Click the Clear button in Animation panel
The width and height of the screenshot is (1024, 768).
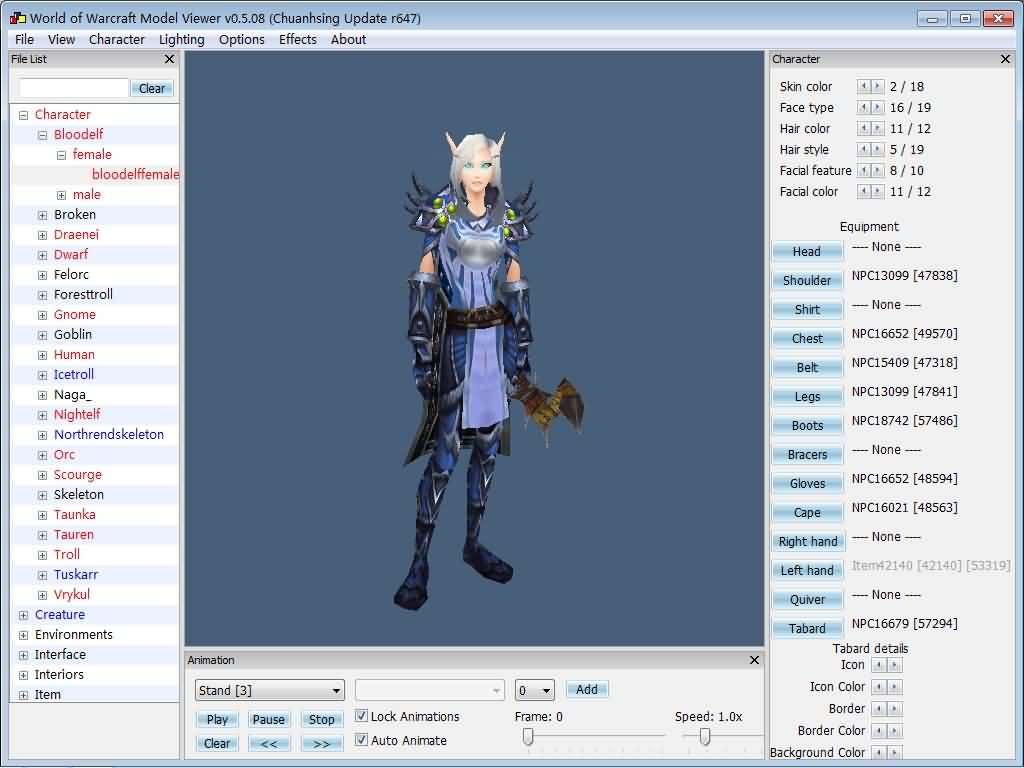click(217, 743)
